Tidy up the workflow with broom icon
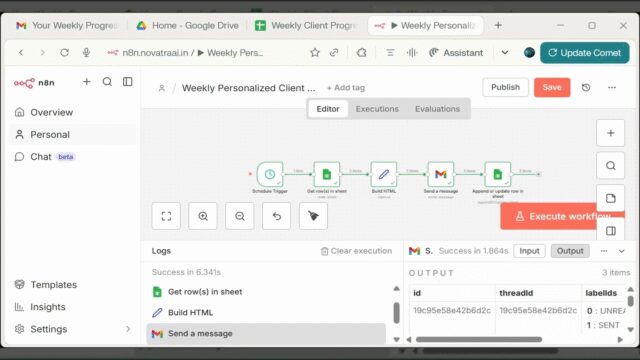640x360 pixels. tap(313, 216)
